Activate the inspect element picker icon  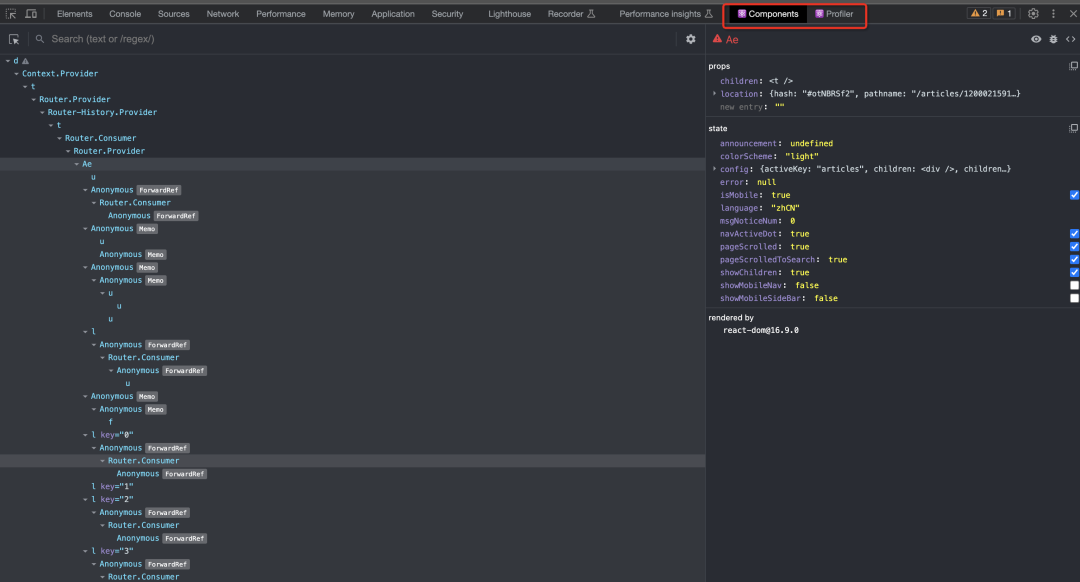11,14
